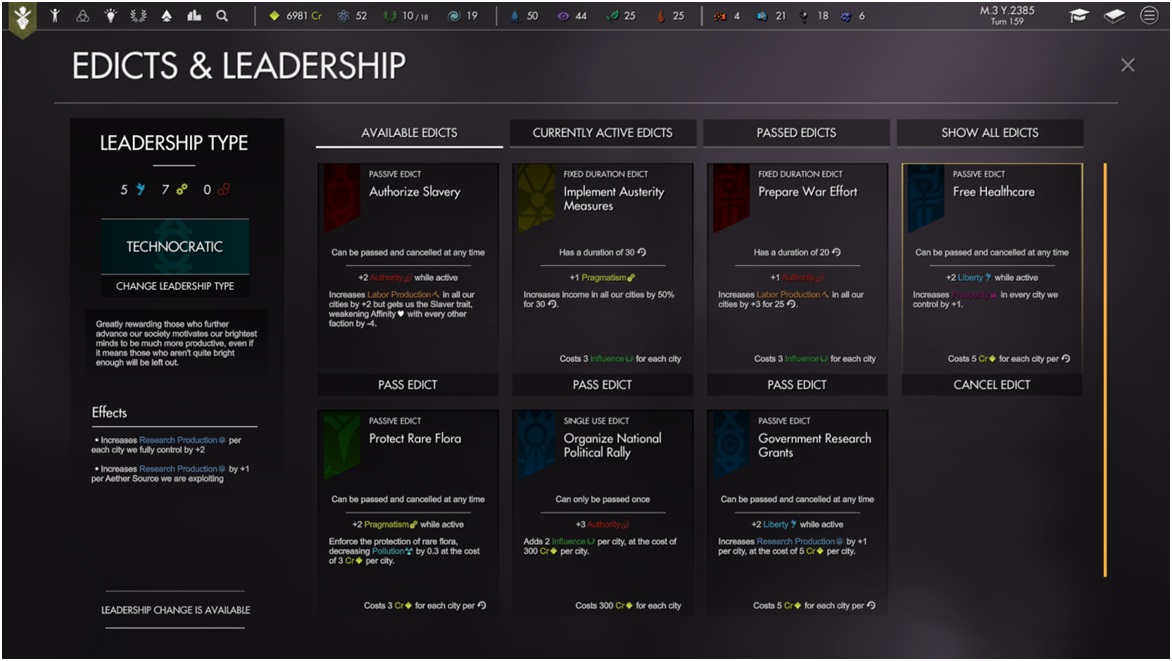Viewport: 1172px width, 661px height.
Task: Pass the Prepare War Effort edict
Action: coord(796,385)
